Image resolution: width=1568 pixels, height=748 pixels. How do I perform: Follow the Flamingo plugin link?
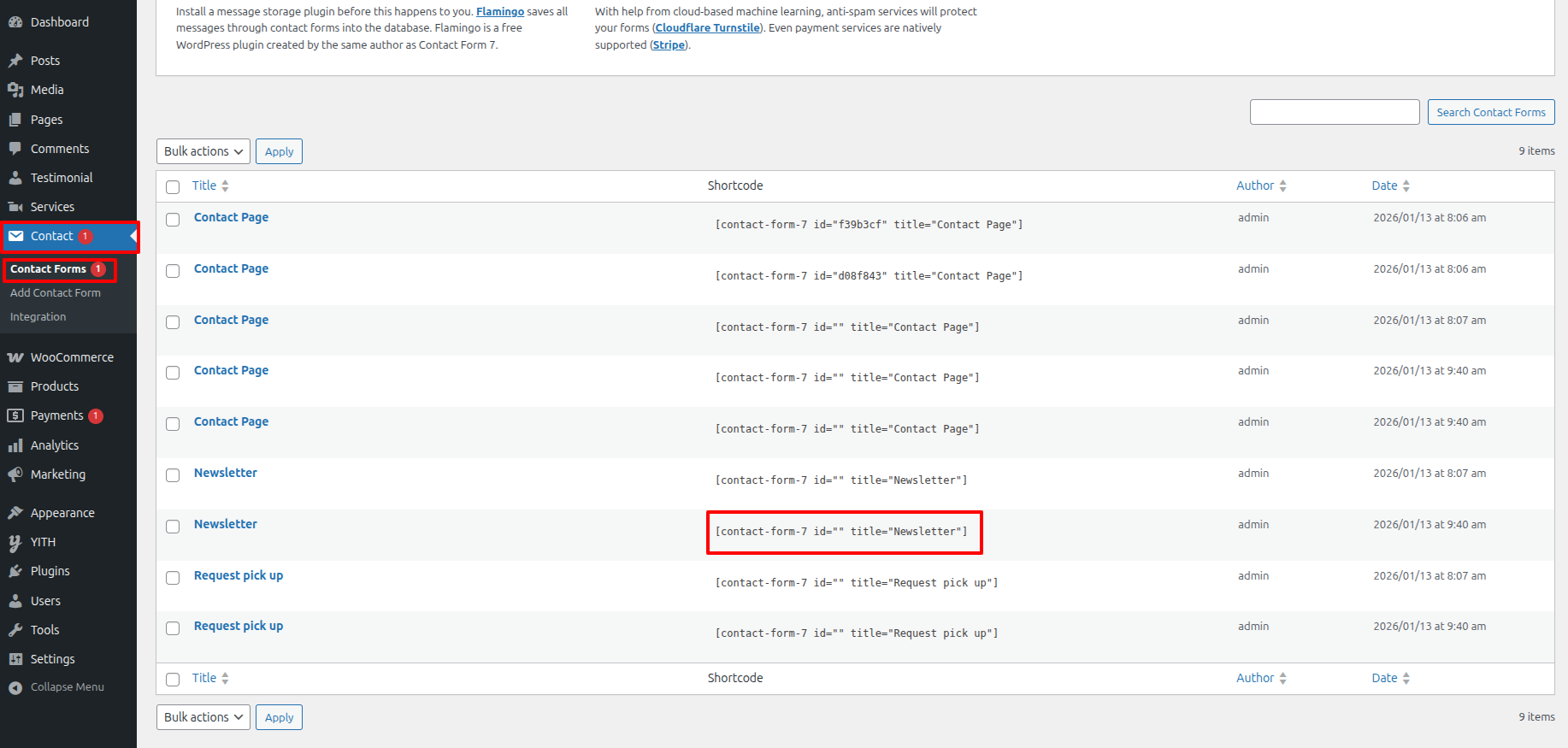(500, 11)
